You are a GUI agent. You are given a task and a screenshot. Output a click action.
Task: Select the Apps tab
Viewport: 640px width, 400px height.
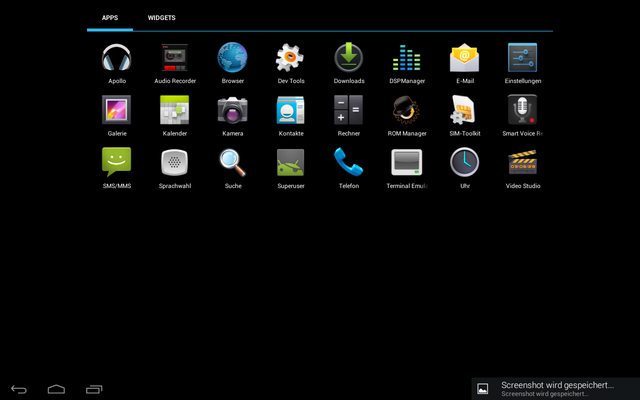point(109,18)
